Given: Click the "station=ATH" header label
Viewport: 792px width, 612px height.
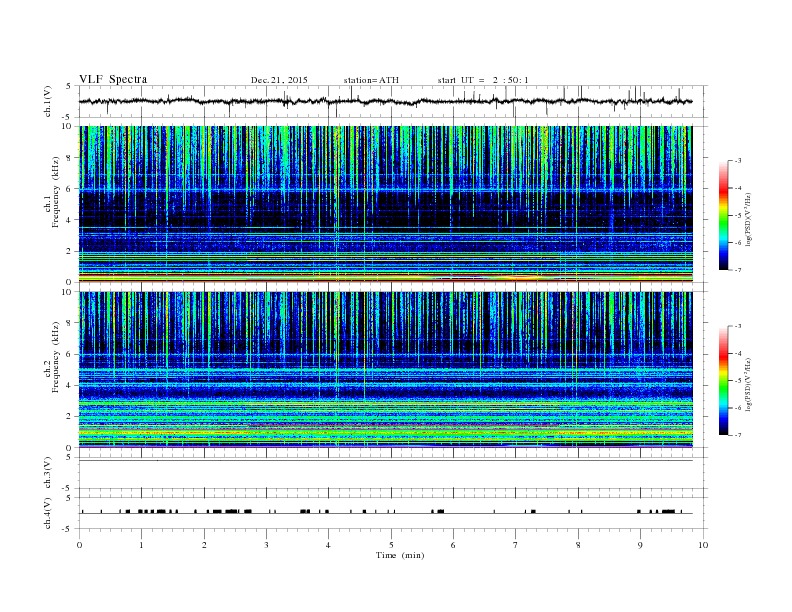Looking at the screenshot, I should [371, 80].
